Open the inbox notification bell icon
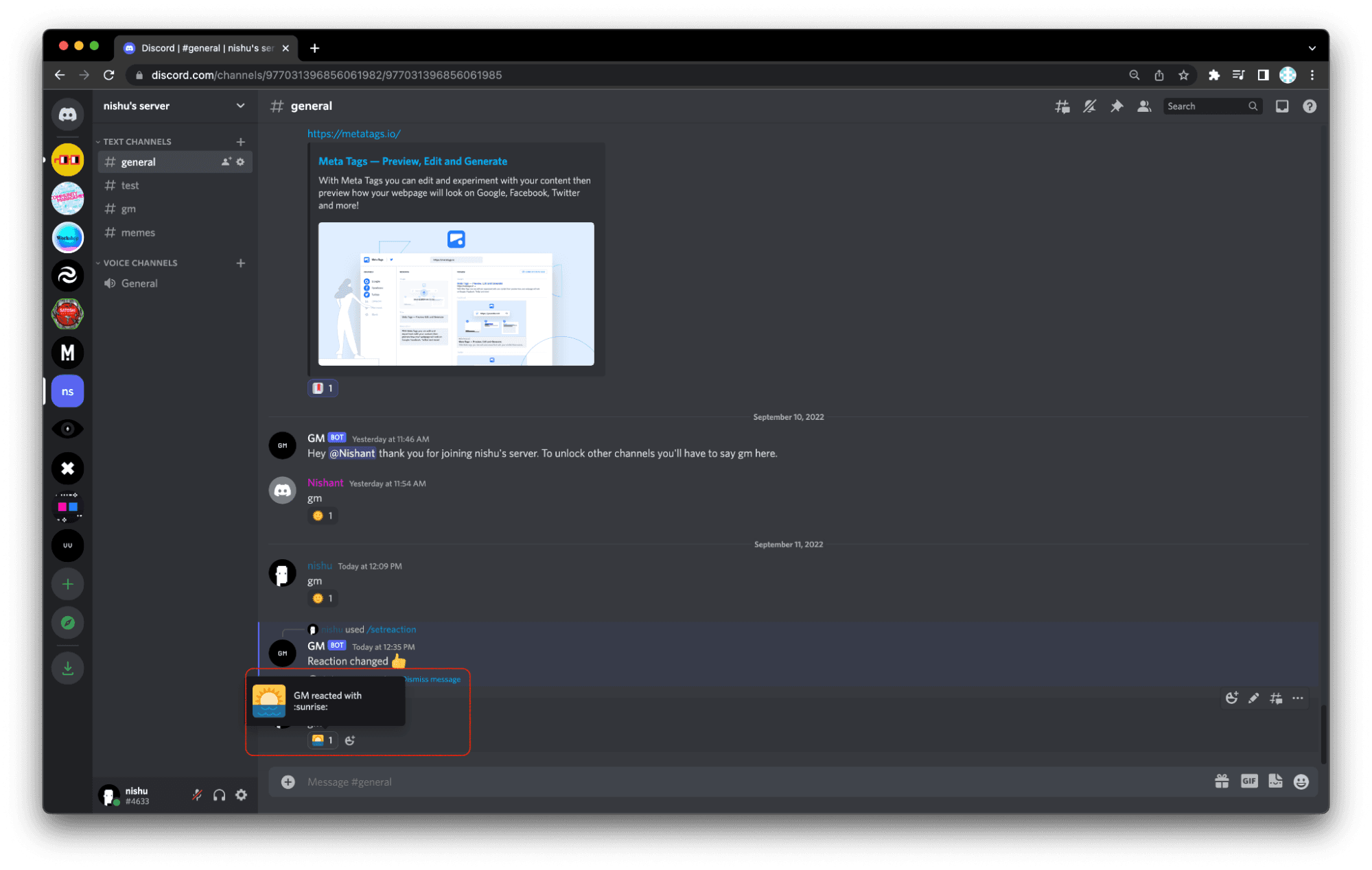Screen dimensions: 1372x870 click(1282, 105)
